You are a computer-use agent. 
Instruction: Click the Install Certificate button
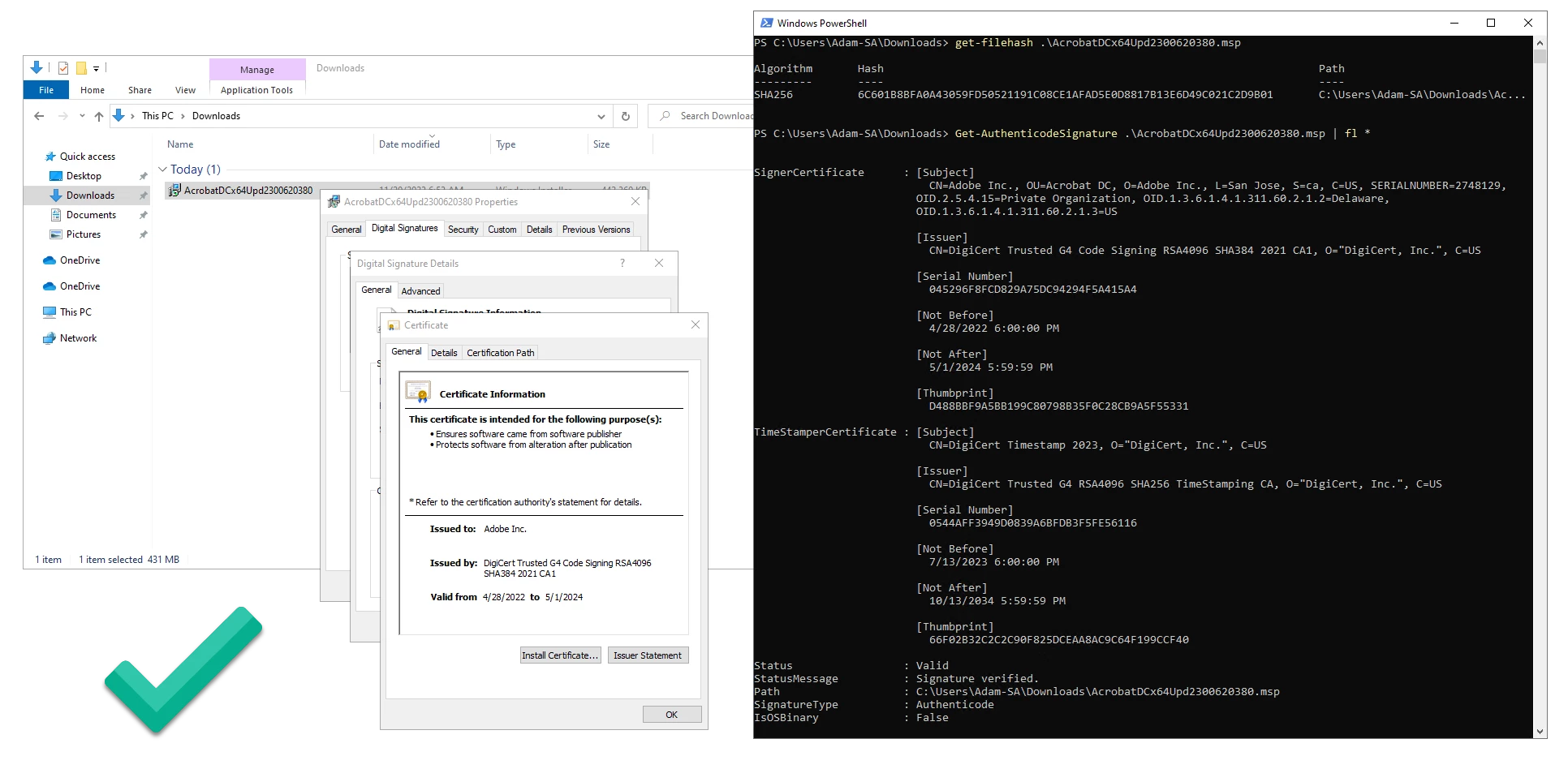point(560,655)
